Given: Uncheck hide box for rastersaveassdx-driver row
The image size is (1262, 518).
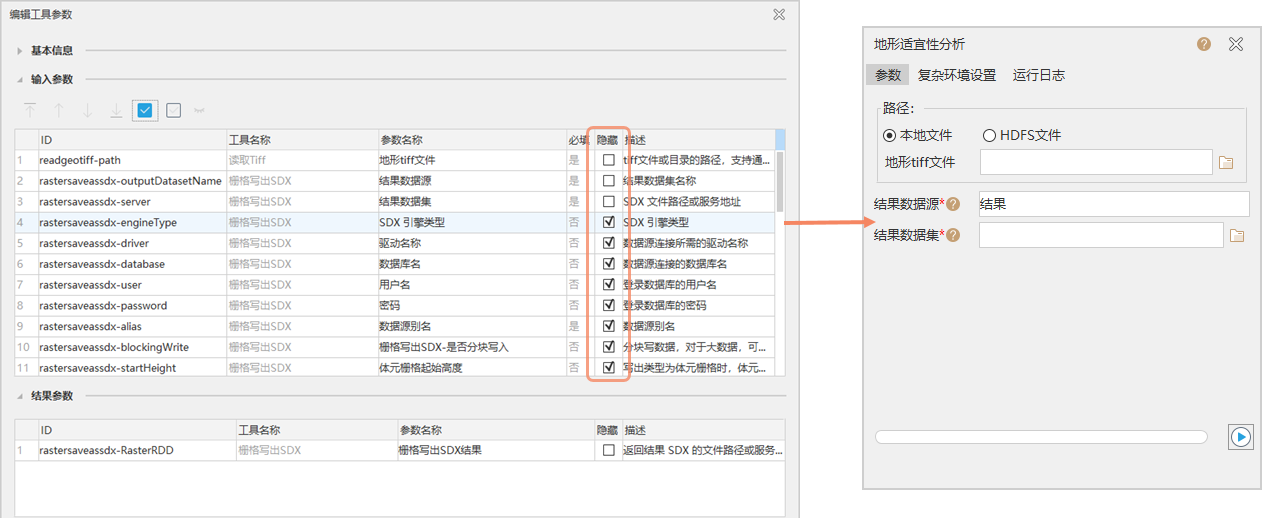Looking at the screenshot, I should coord(609,243).
